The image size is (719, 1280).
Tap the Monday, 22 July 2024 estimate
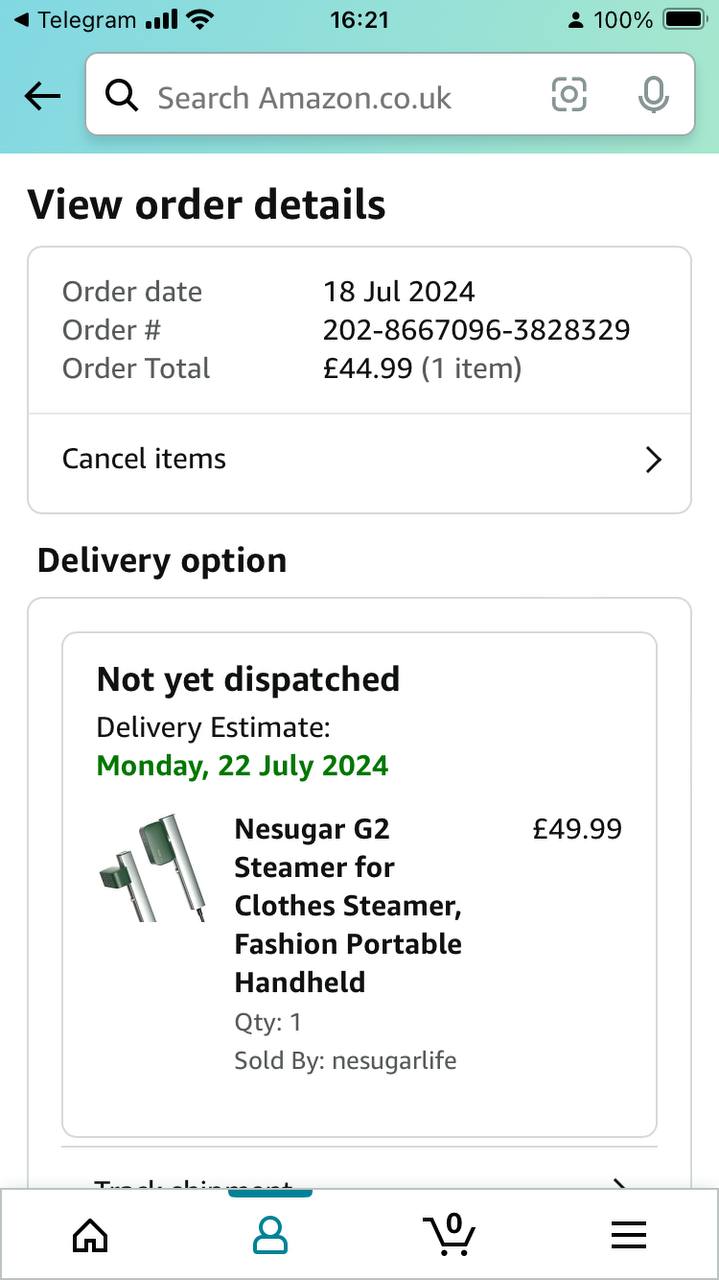242,766
